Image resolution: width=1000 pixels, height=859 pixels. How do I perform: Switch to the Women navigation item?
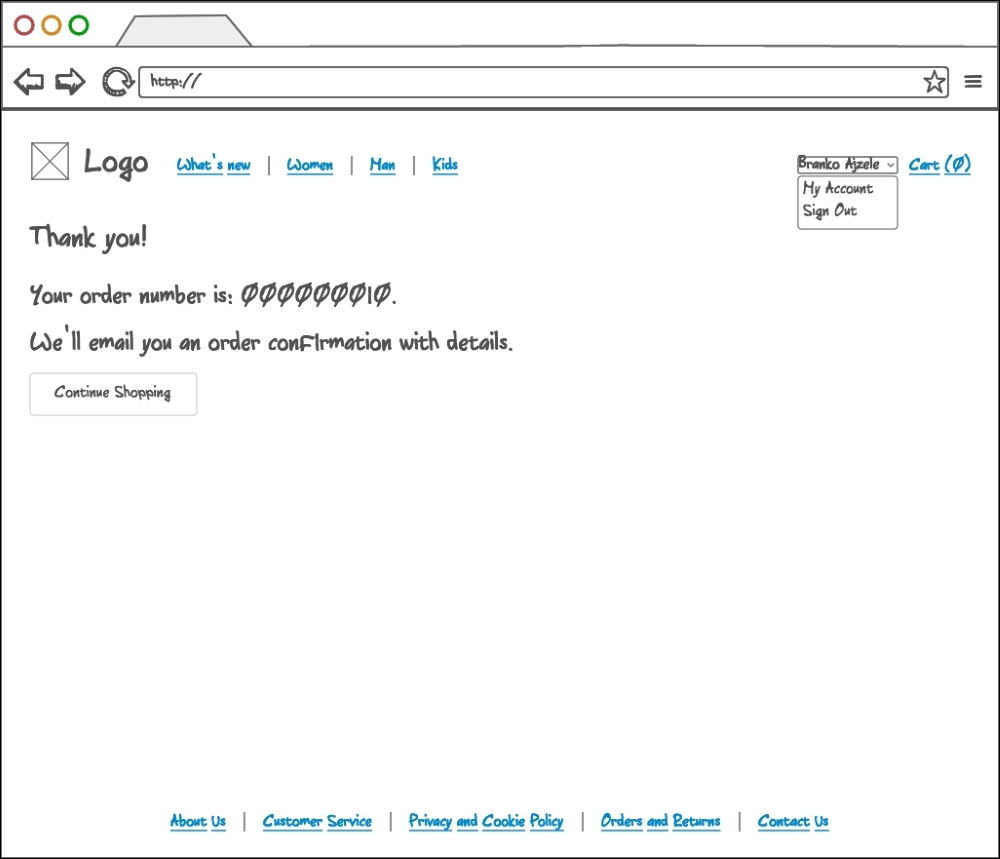coord(310,165)
